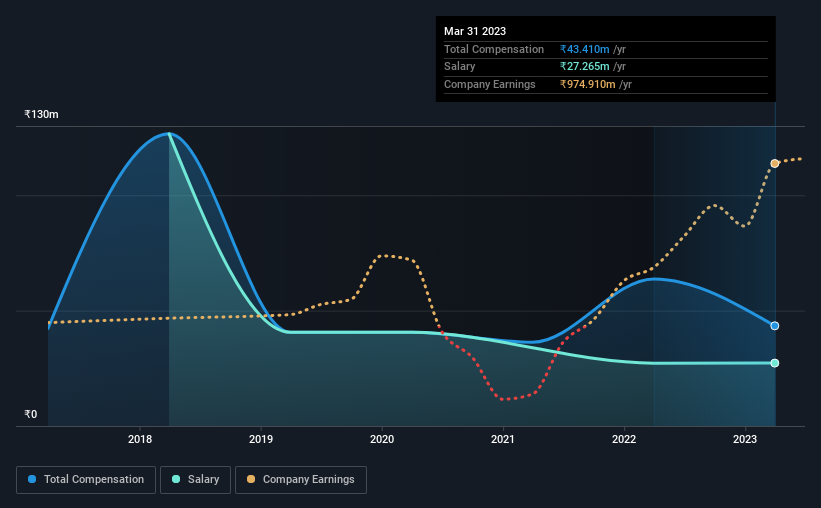This screenshot has height=508, width=821.
Task: Click the 2020 x-axis label
Action: click(382, 439)
